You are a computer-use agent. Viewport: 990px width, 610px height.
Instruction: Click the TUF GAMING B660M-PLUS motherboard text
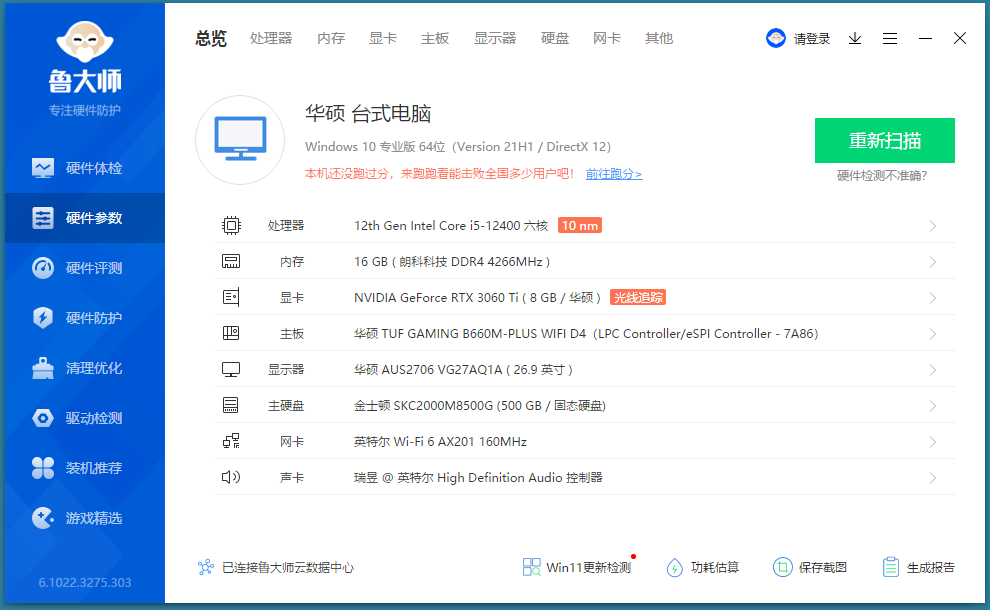coord(586,333)
